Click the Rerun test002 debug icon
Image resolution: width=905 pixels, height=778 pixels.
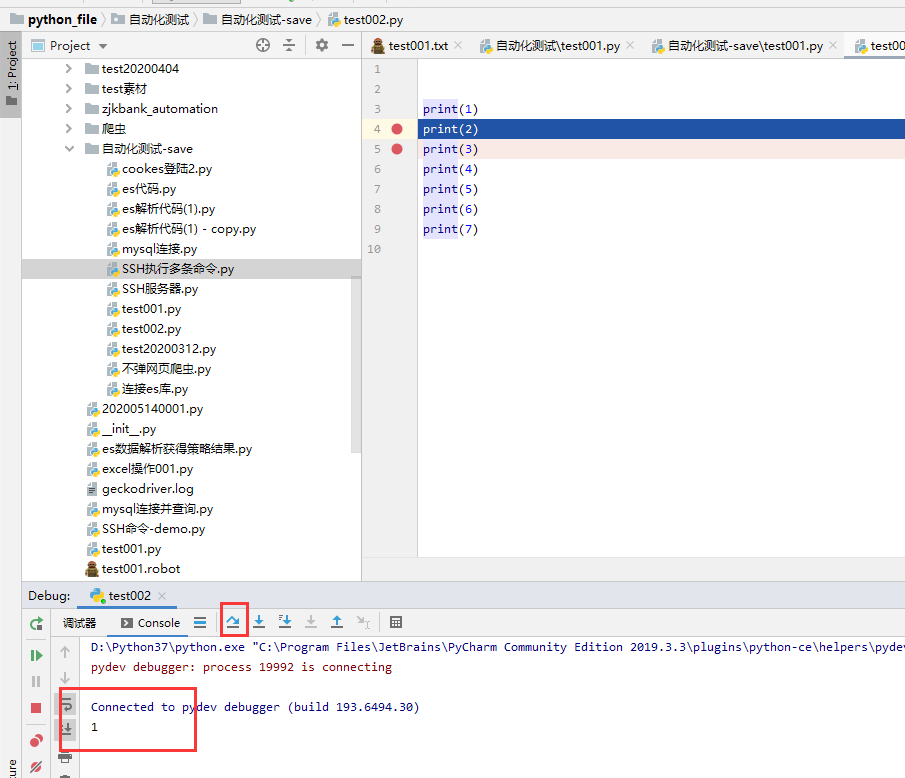[x=36, y=623]
